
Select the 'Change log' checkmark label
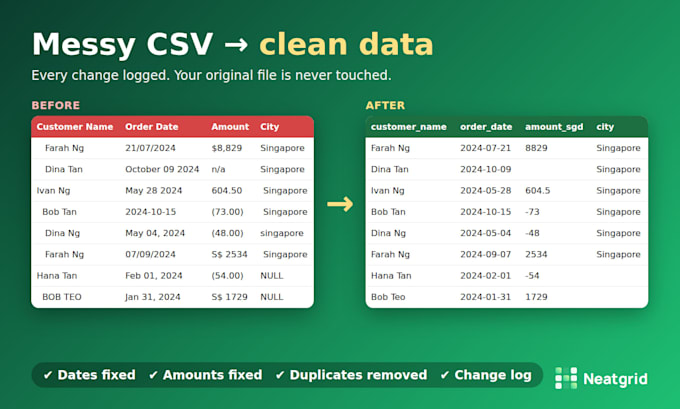point(486,375)
